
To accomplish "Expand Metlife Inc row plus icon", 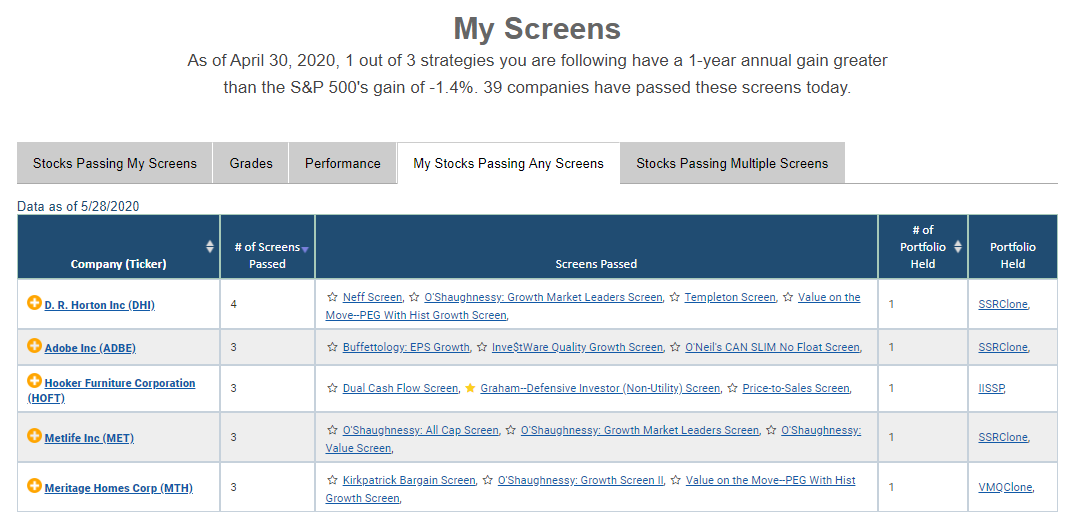I will point(34,435).
